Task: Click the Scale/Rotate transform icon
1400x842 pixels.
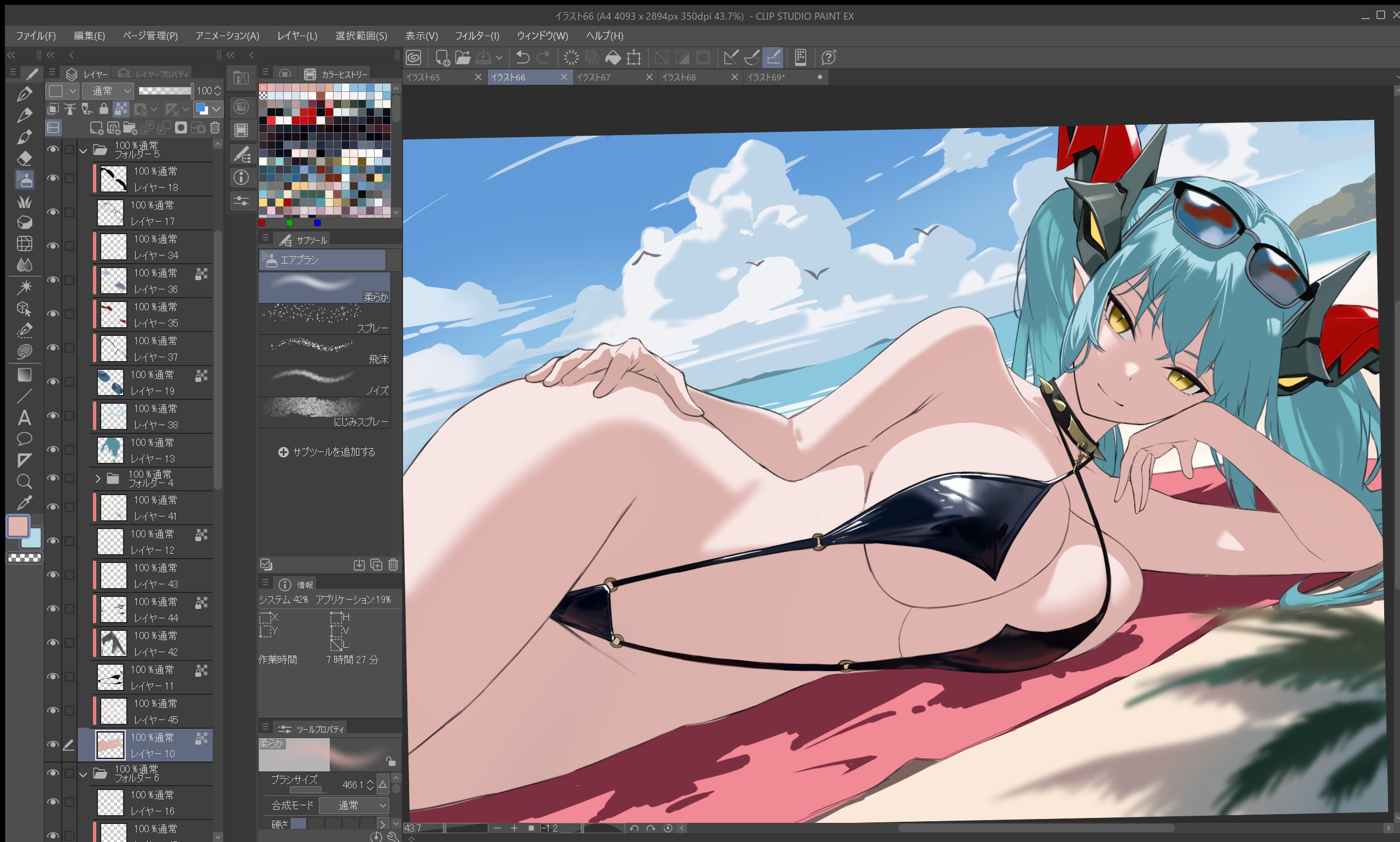Action: tap(634, 57)
